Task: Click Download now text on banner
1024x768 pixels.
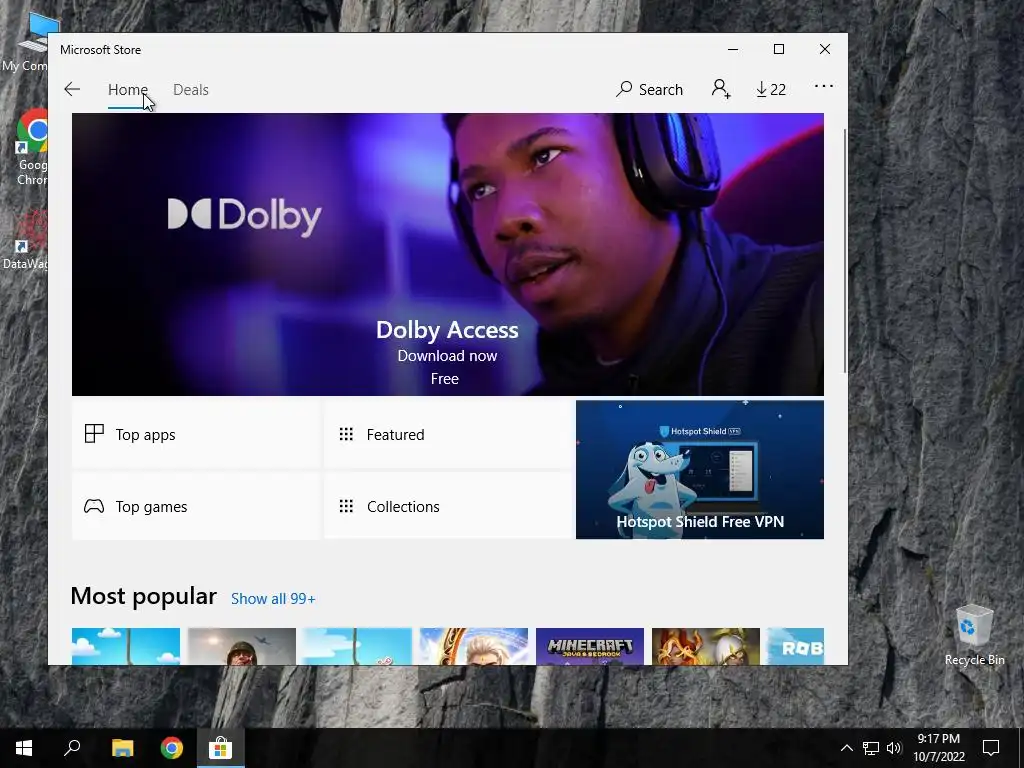Action: point(447,356)
